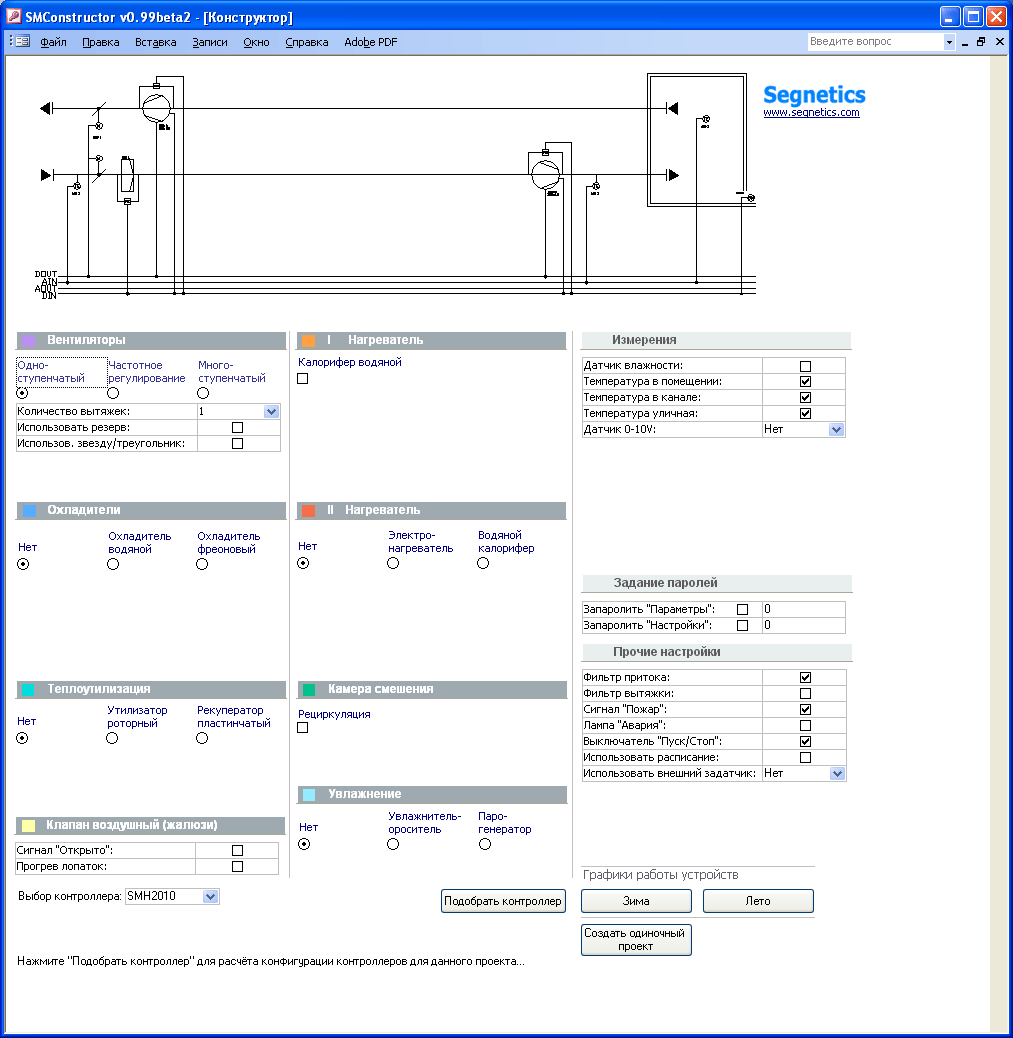
Task: Click the form icon left of Файл
Action: [22, 41]
